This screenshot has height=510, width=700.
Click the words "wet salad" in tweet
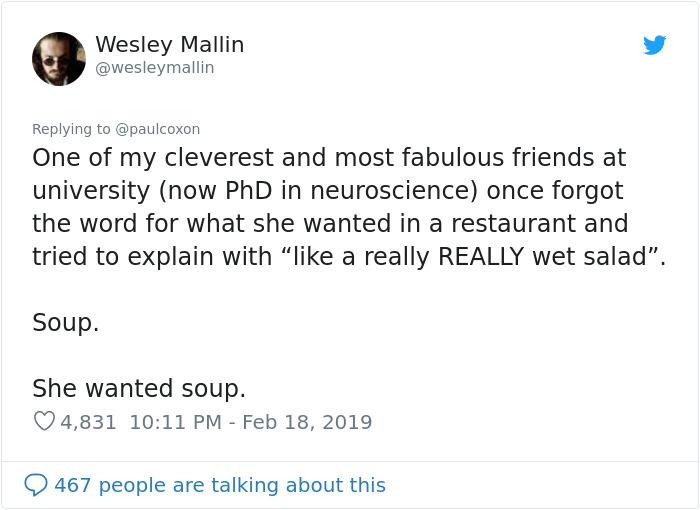[598, 257]
